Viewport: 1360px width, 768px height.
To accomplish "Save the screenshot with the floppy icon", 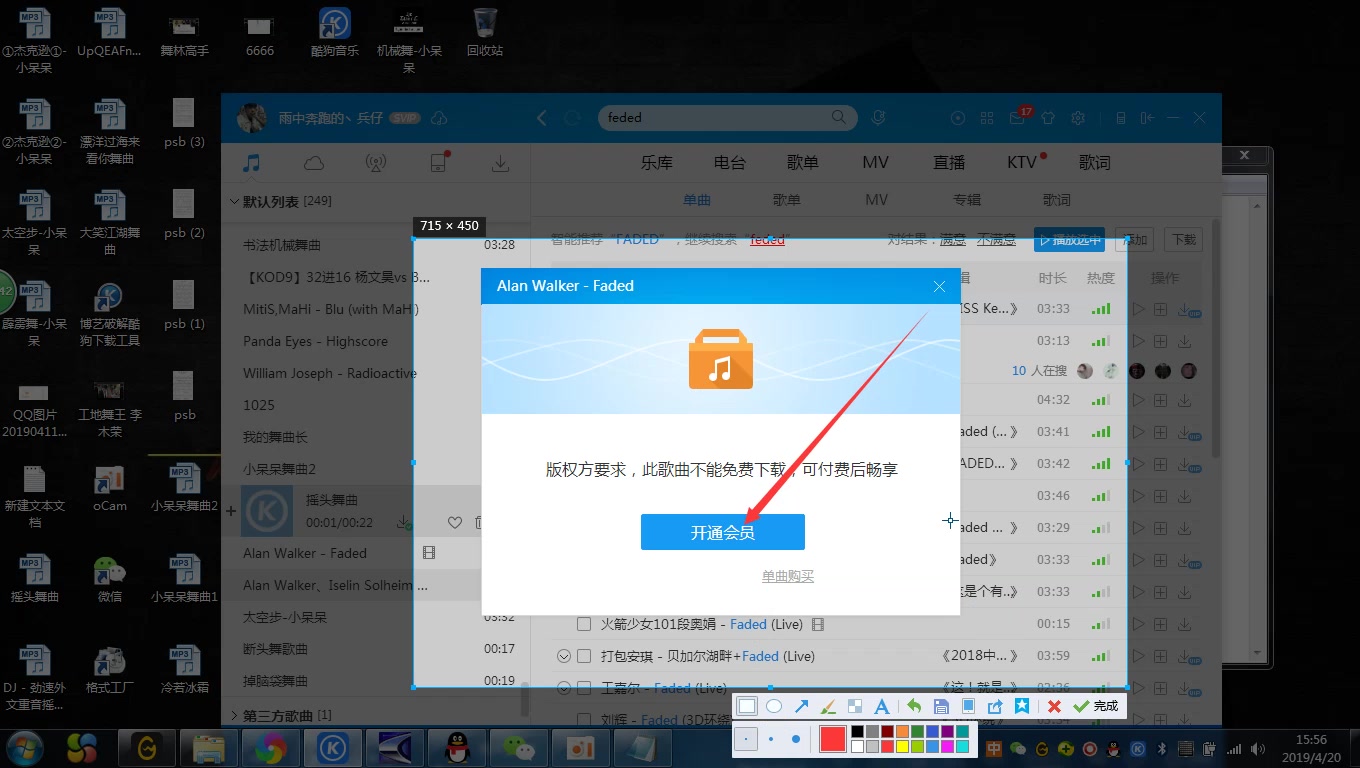I will click(941, 706).
